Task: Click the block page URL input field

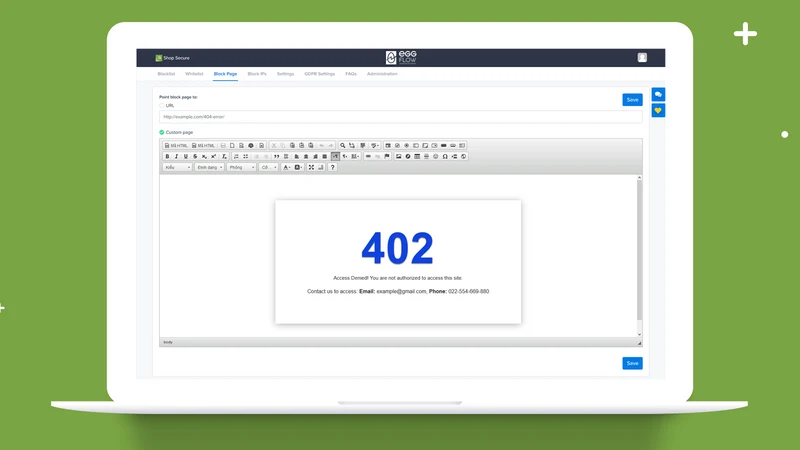Action: (x=401, y=117)
